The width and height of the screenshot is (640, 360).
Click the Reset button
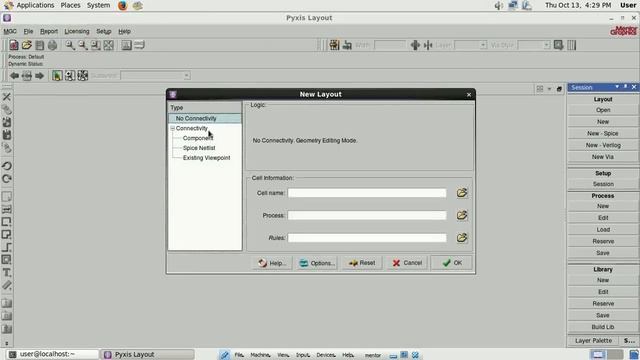[x=362, y=263]
